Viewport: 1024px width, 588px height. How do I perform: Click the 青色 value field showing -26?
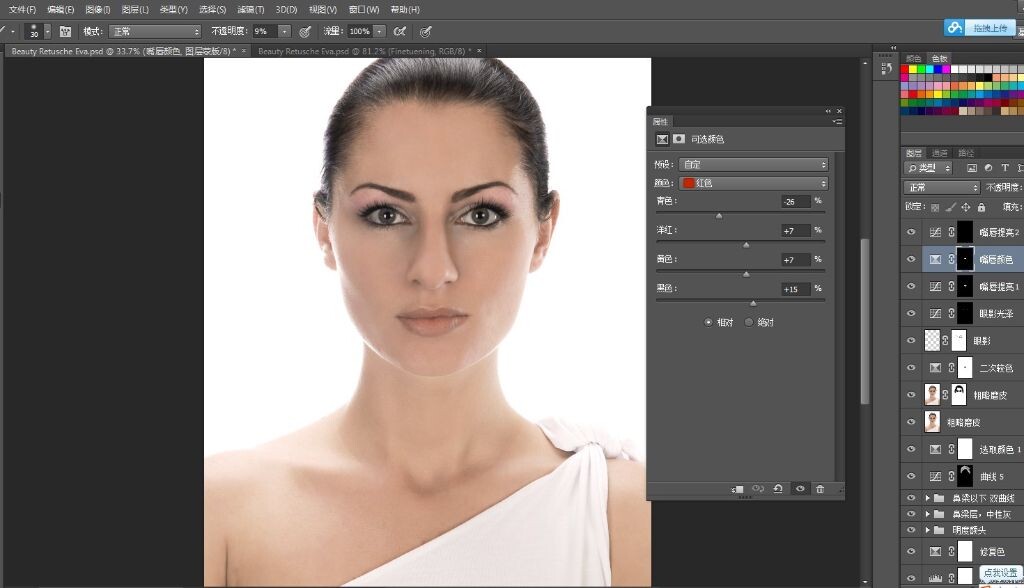tap(795, 201)
